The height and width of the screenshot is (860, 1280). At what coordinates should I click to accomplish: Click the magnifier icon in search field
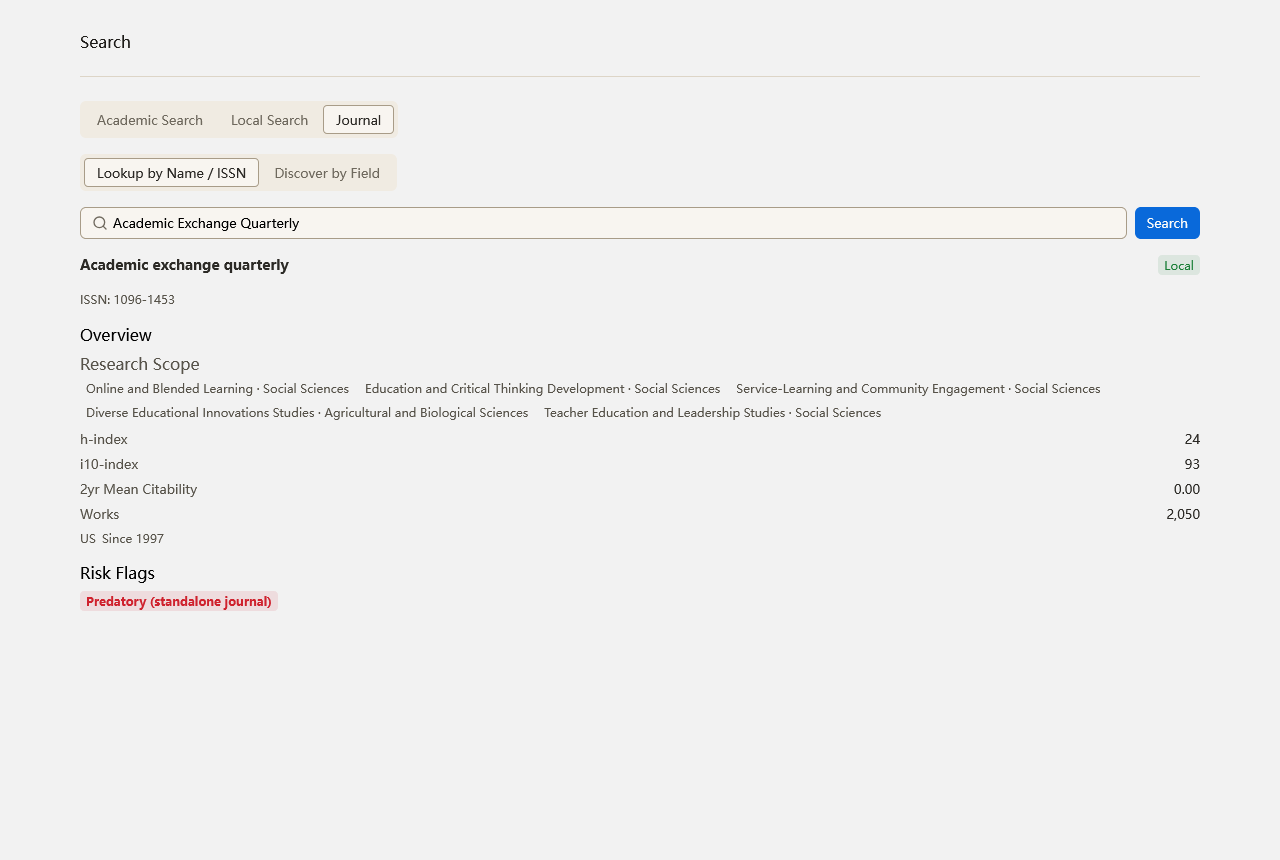[x=100, y=223]
